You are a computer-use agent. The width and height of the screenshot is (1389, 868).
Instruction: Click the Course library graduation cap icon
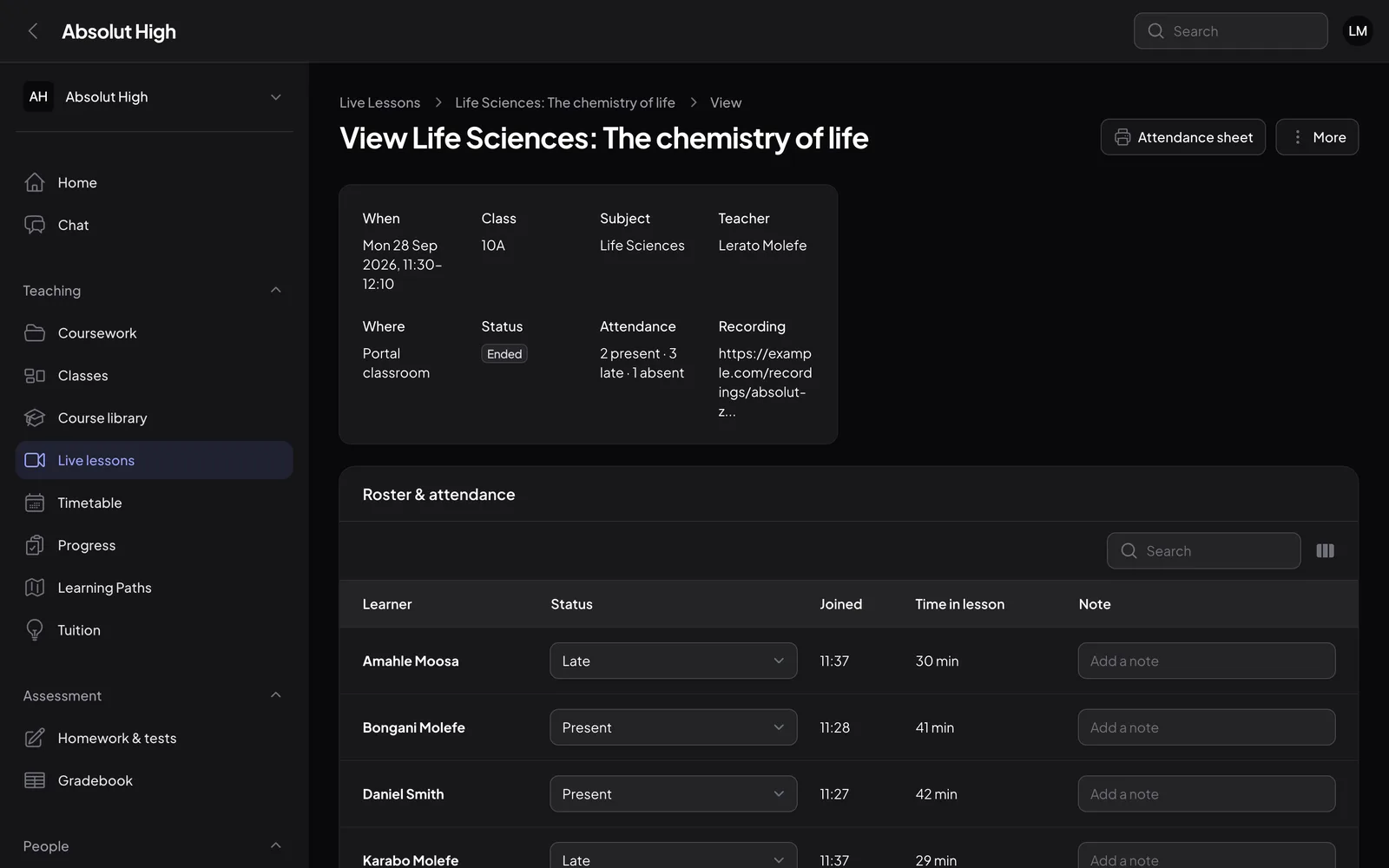[x=35, y=418]
